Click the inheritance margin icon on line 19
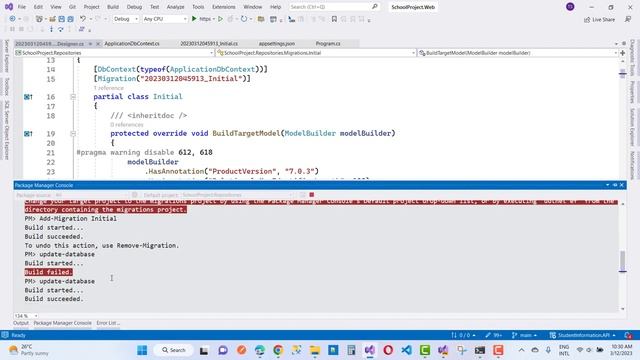 point(28,133)
